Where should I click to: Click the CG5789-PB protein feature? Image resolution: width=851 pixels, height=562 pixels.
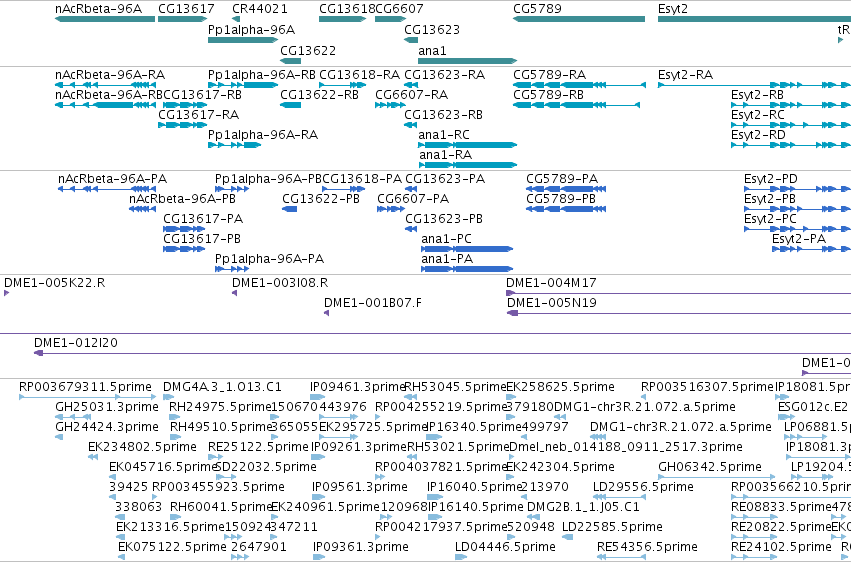pos(566,209)
